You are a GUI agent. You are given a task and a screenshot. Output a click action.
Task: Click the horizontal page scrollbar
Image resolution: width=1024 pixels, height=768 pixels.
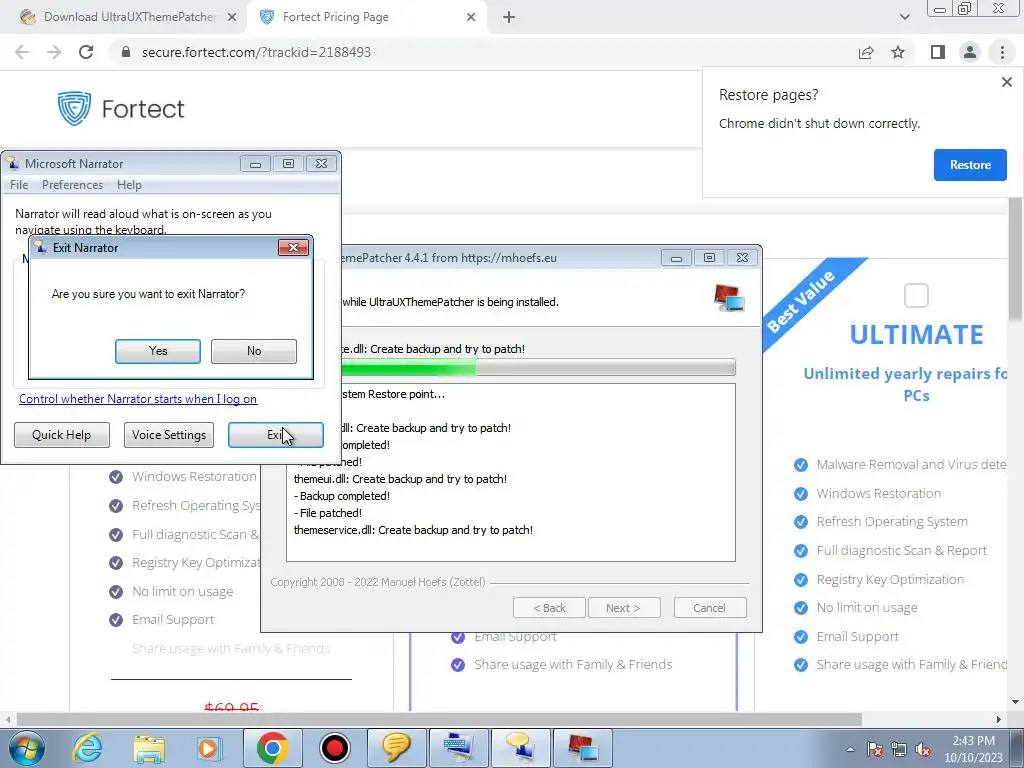[x=439, y=719]
